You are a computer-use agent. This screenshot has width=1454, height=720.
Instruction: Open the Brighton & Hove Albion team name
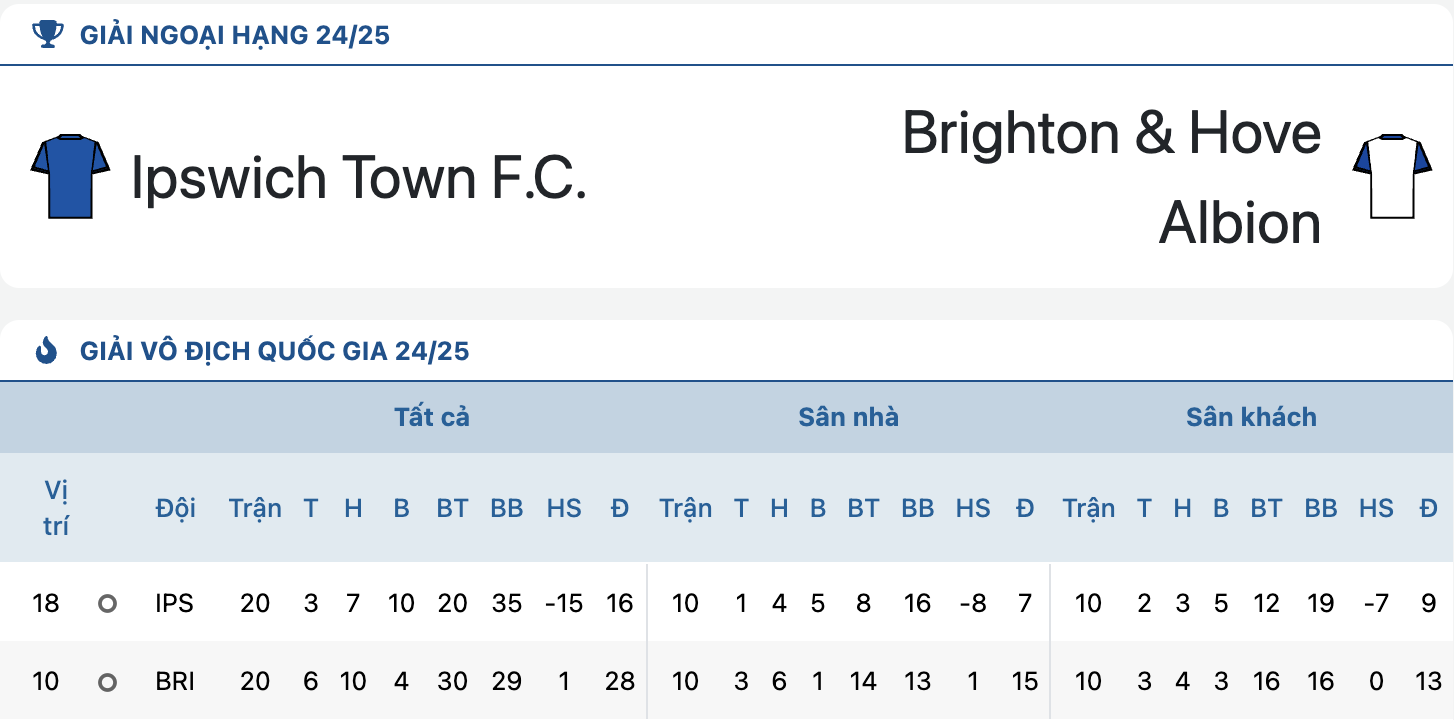pyautogui.click(x=1112, y=177)
